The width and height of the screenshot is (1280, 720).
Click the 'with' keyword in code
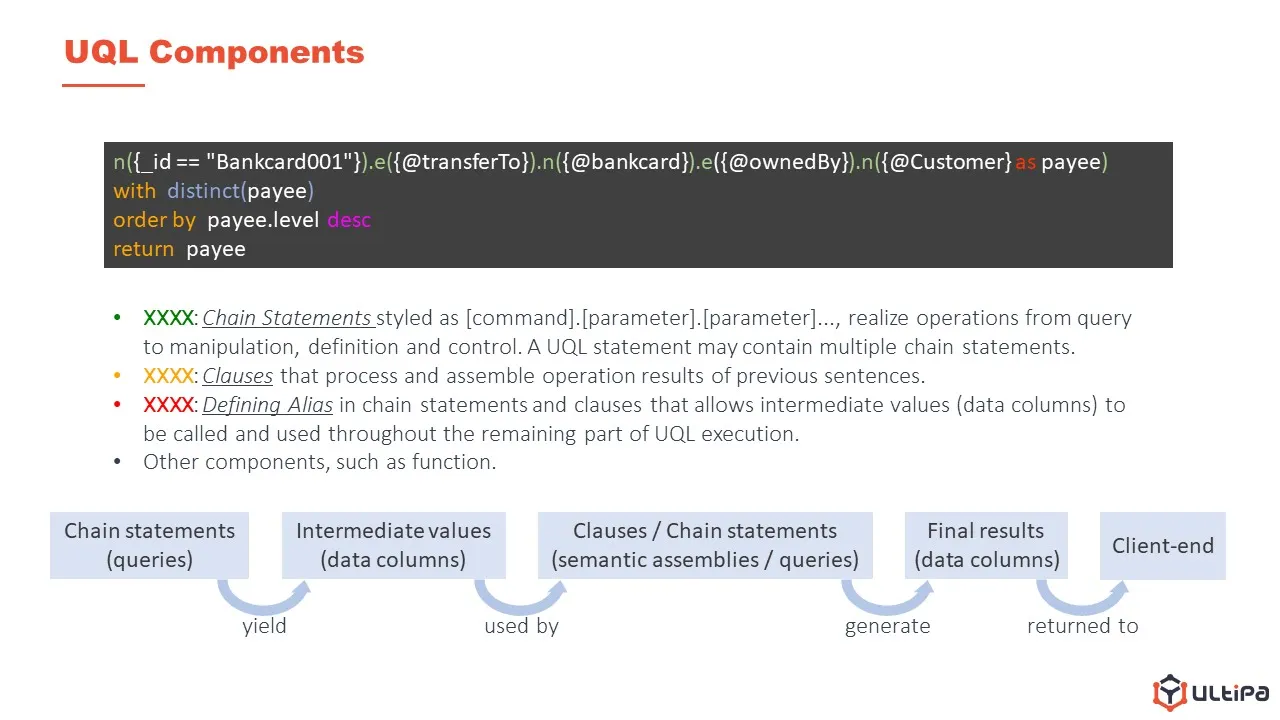click(x=134, y=190)
